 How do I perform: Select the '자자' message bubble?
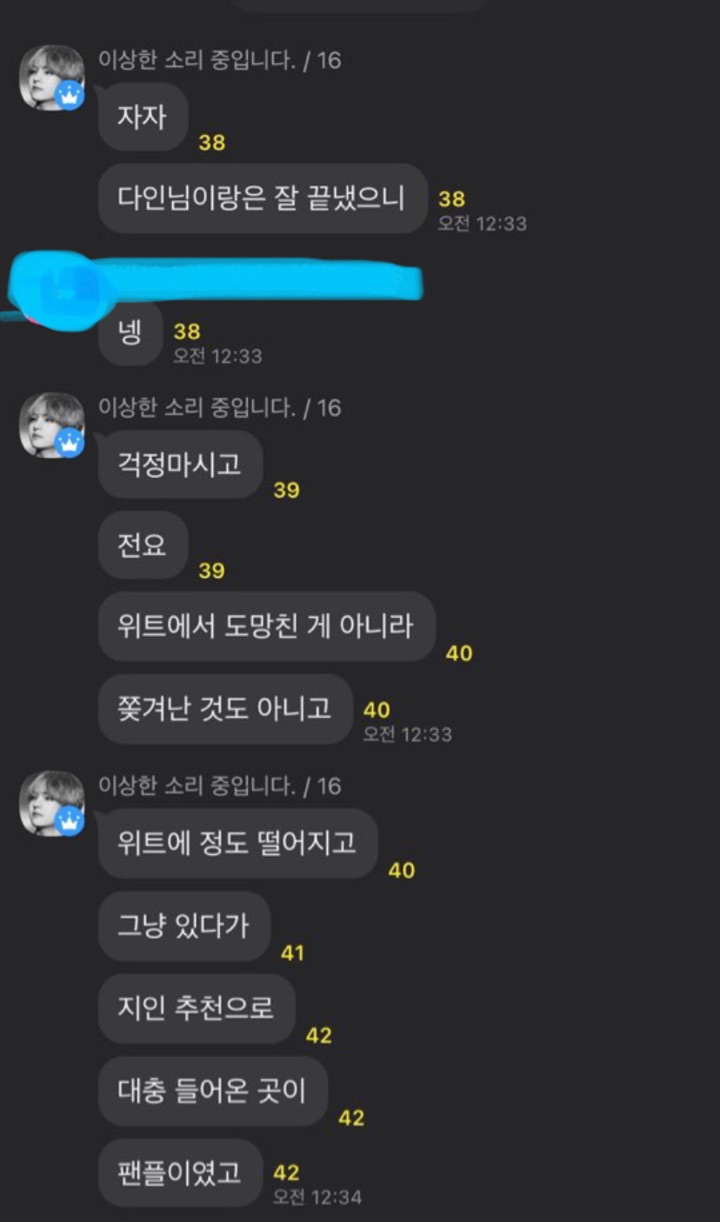coord(143,117)
